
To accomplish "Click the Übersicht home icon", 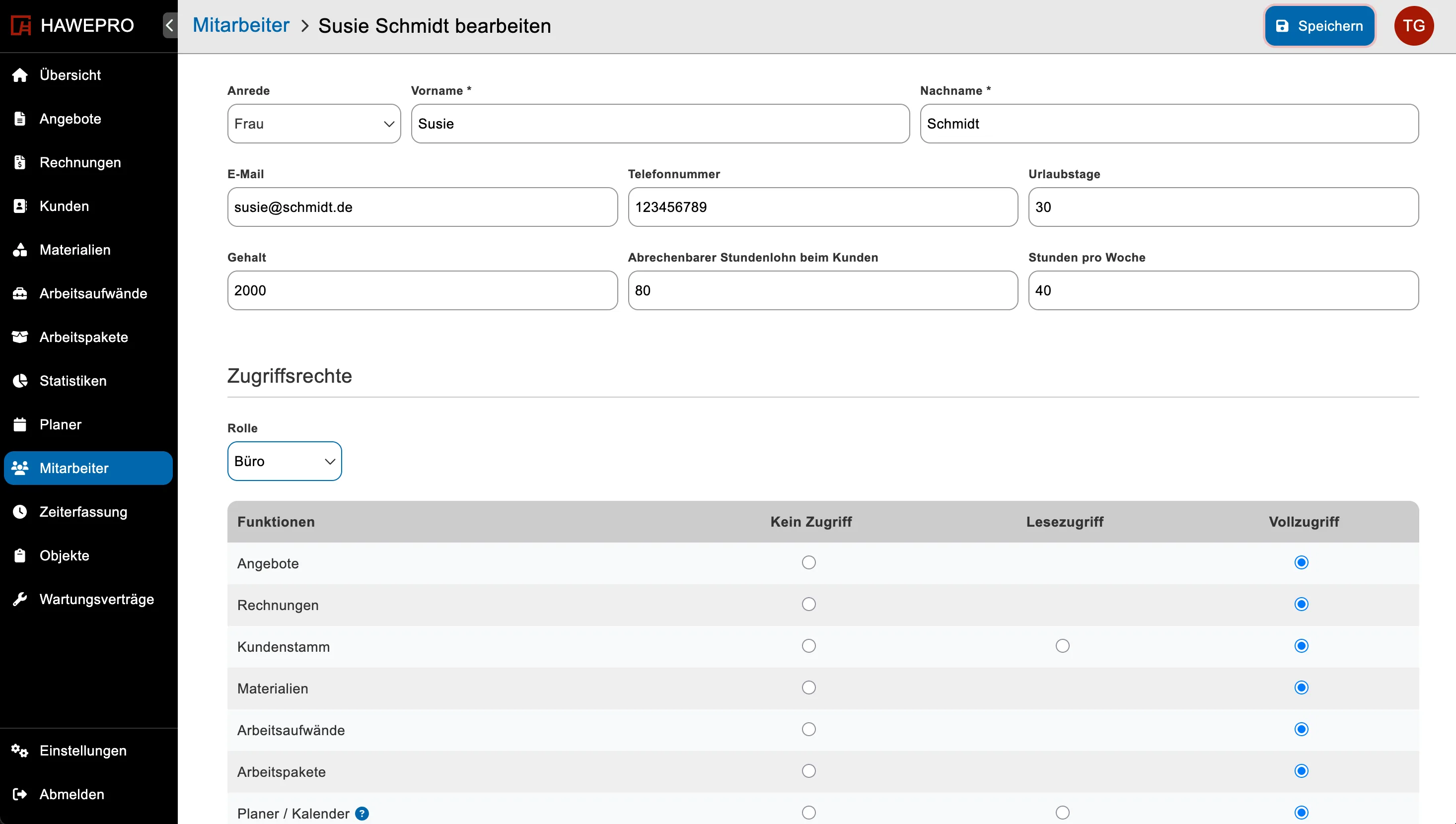I will pyautogui.click(x=20, y=75).
